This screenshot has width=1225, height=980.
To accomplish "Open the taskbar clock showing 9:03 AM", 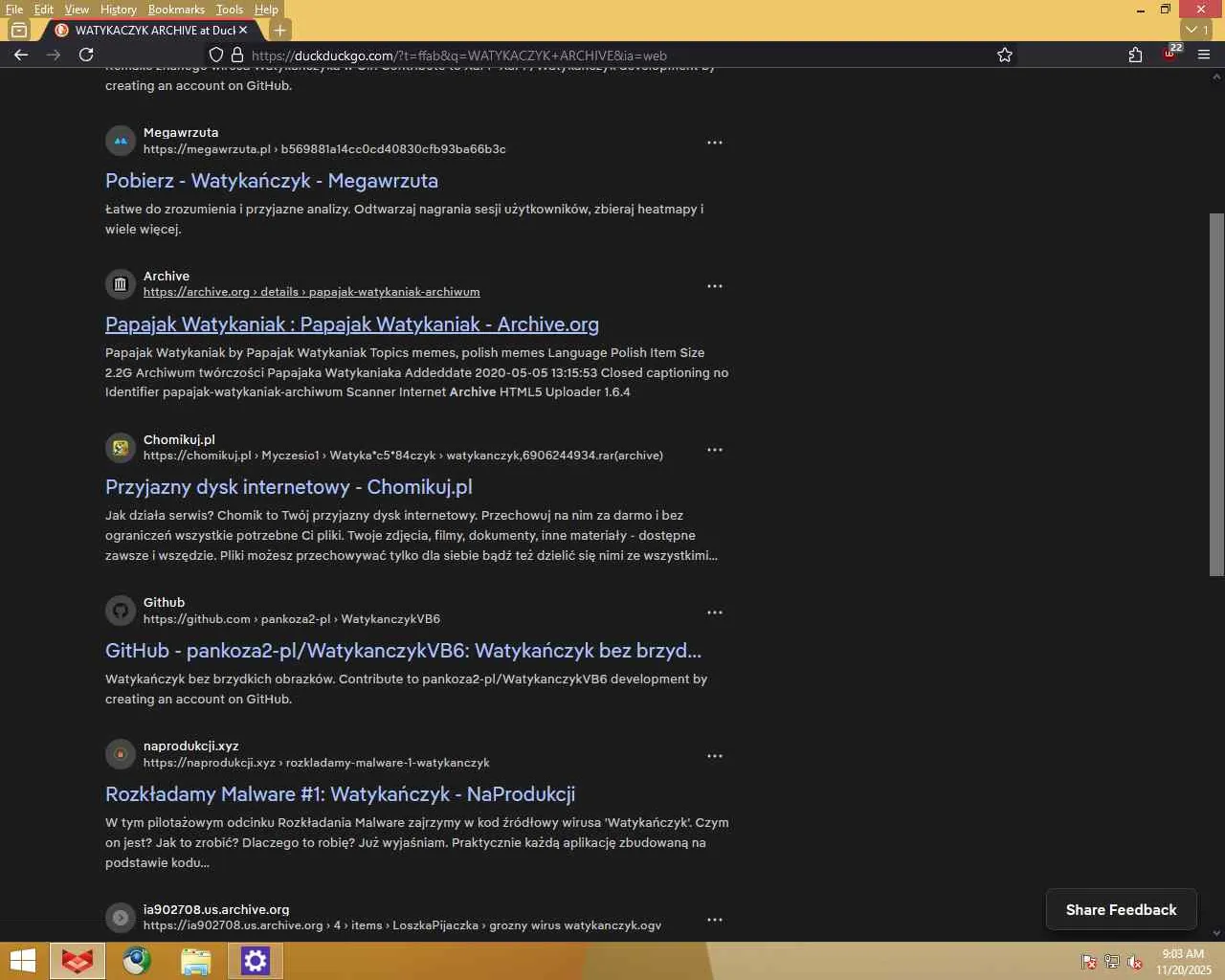I will point(1183,962).
